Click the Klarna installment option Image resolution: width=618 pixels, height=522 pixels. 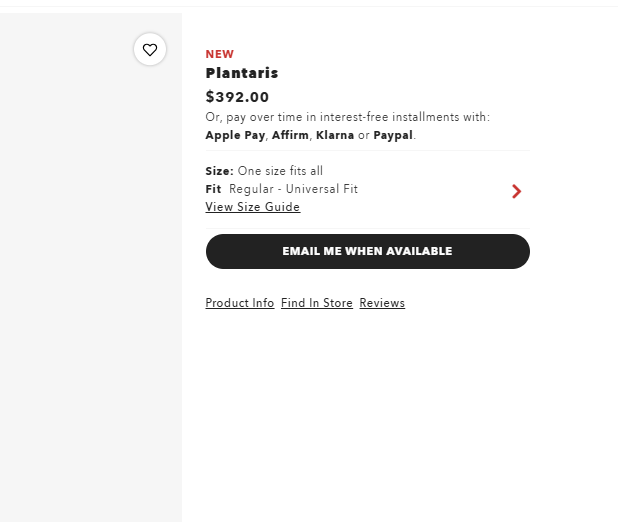pyautogui.click(x=335, y=135)
